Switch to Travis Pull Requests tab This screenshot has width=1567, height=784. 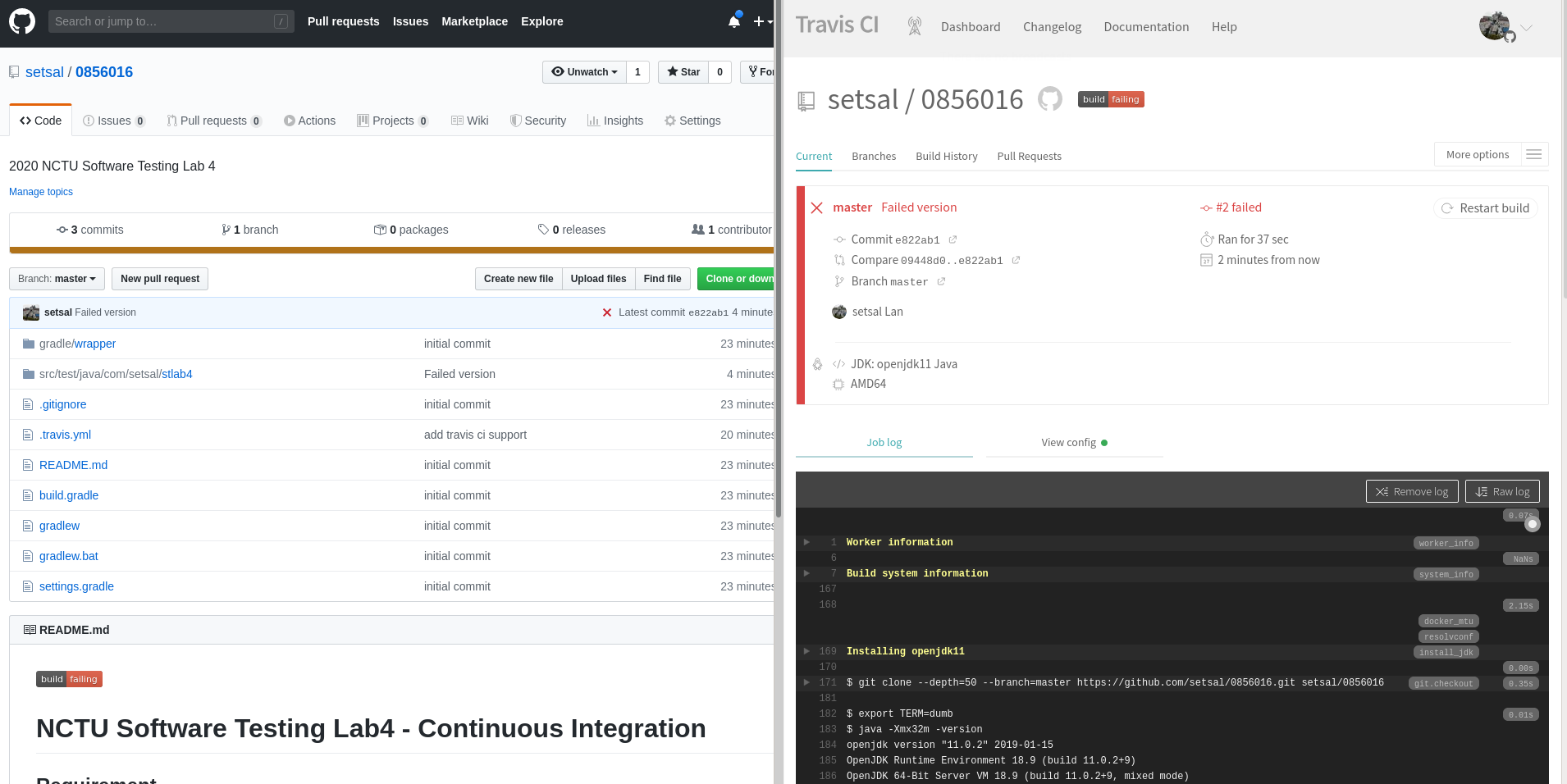click(x=1029, y=157)
